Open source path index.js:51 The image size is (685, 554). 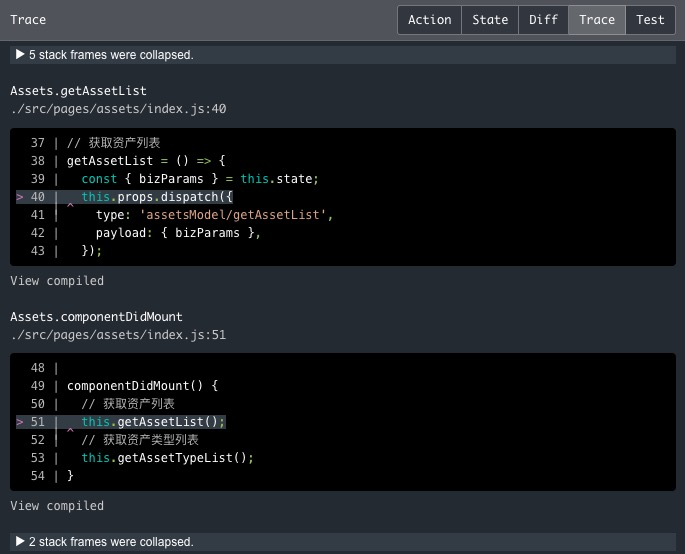click(119, 335)
